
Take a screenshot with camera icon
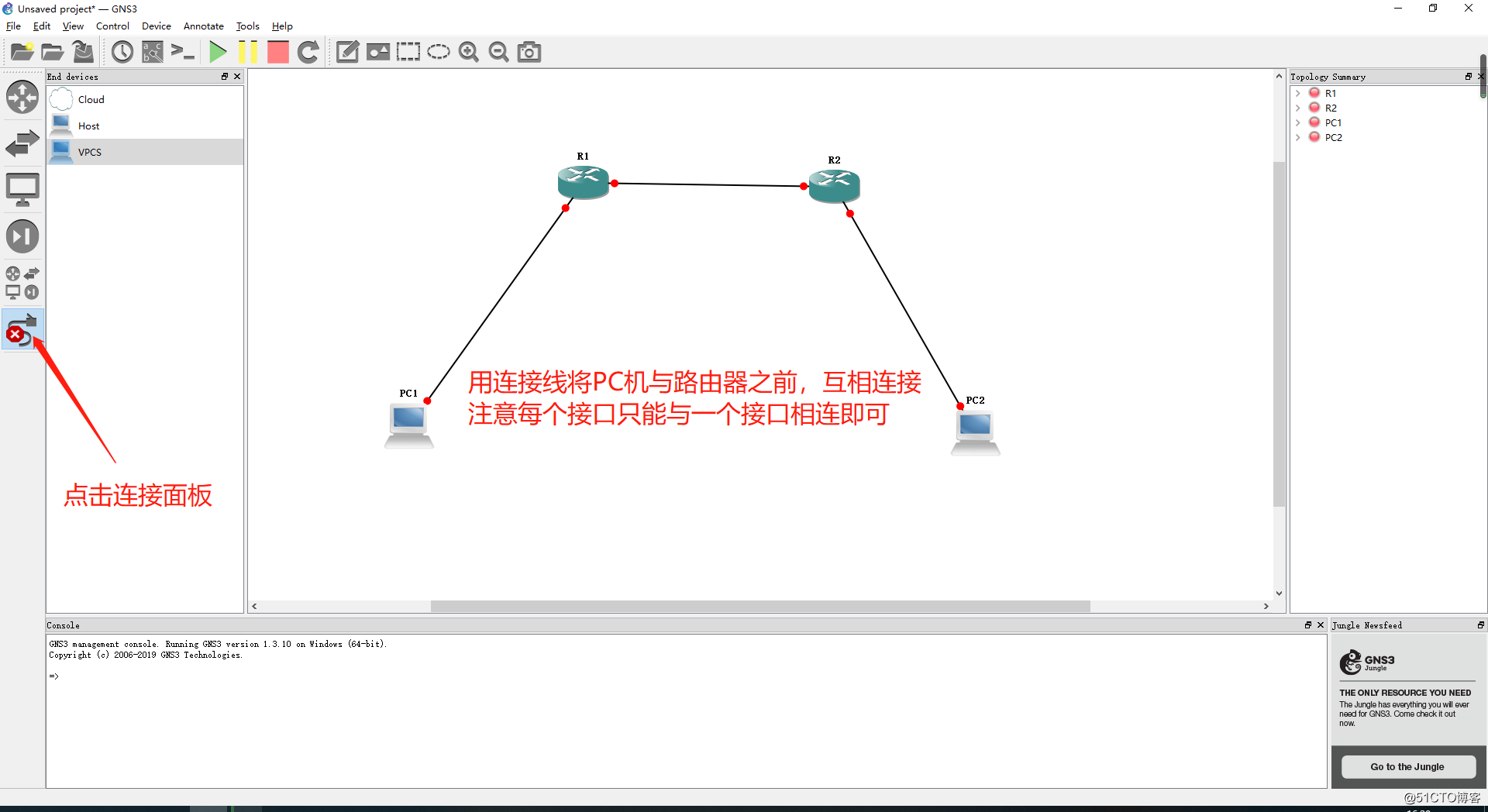pos(529,52)
